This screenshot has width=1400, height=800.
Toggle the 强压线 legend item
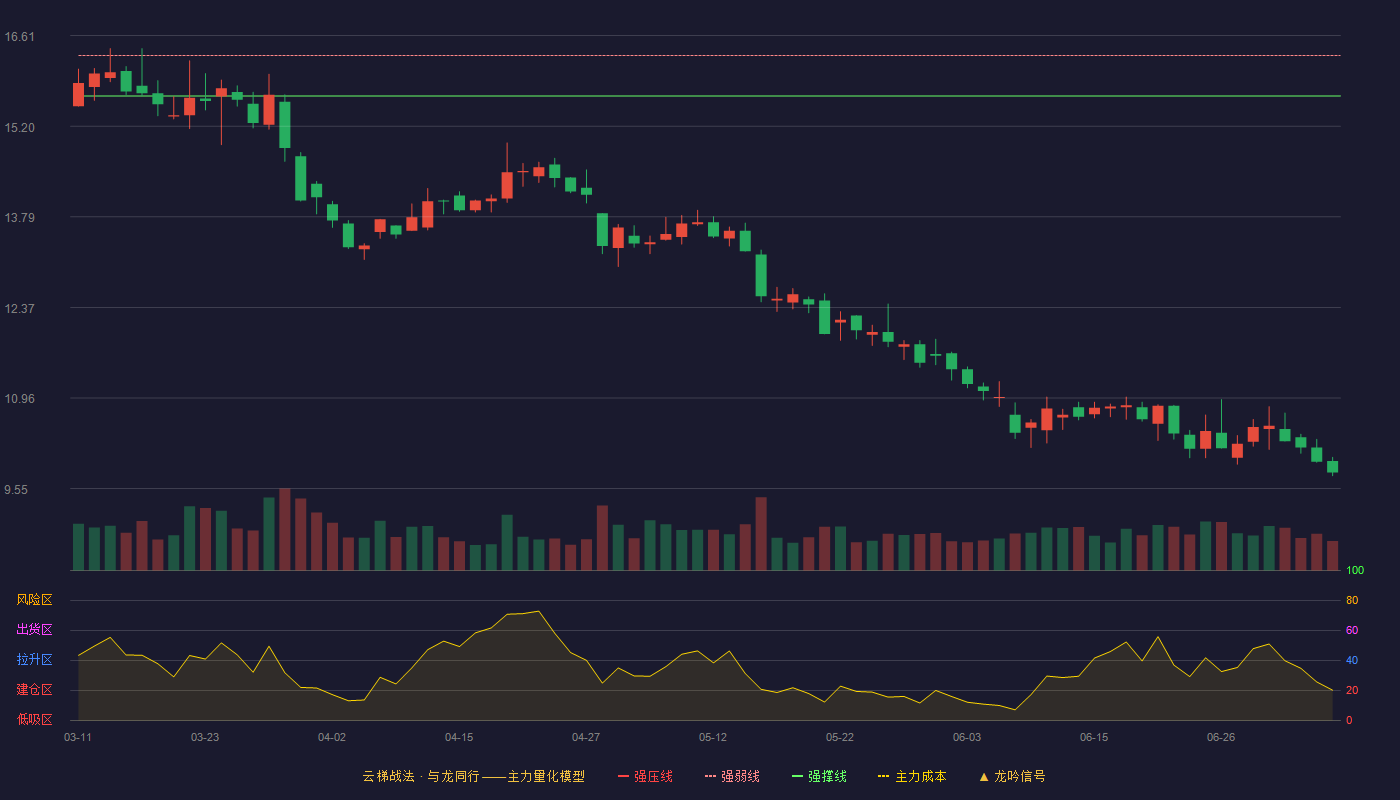click(x=645, y=776)
